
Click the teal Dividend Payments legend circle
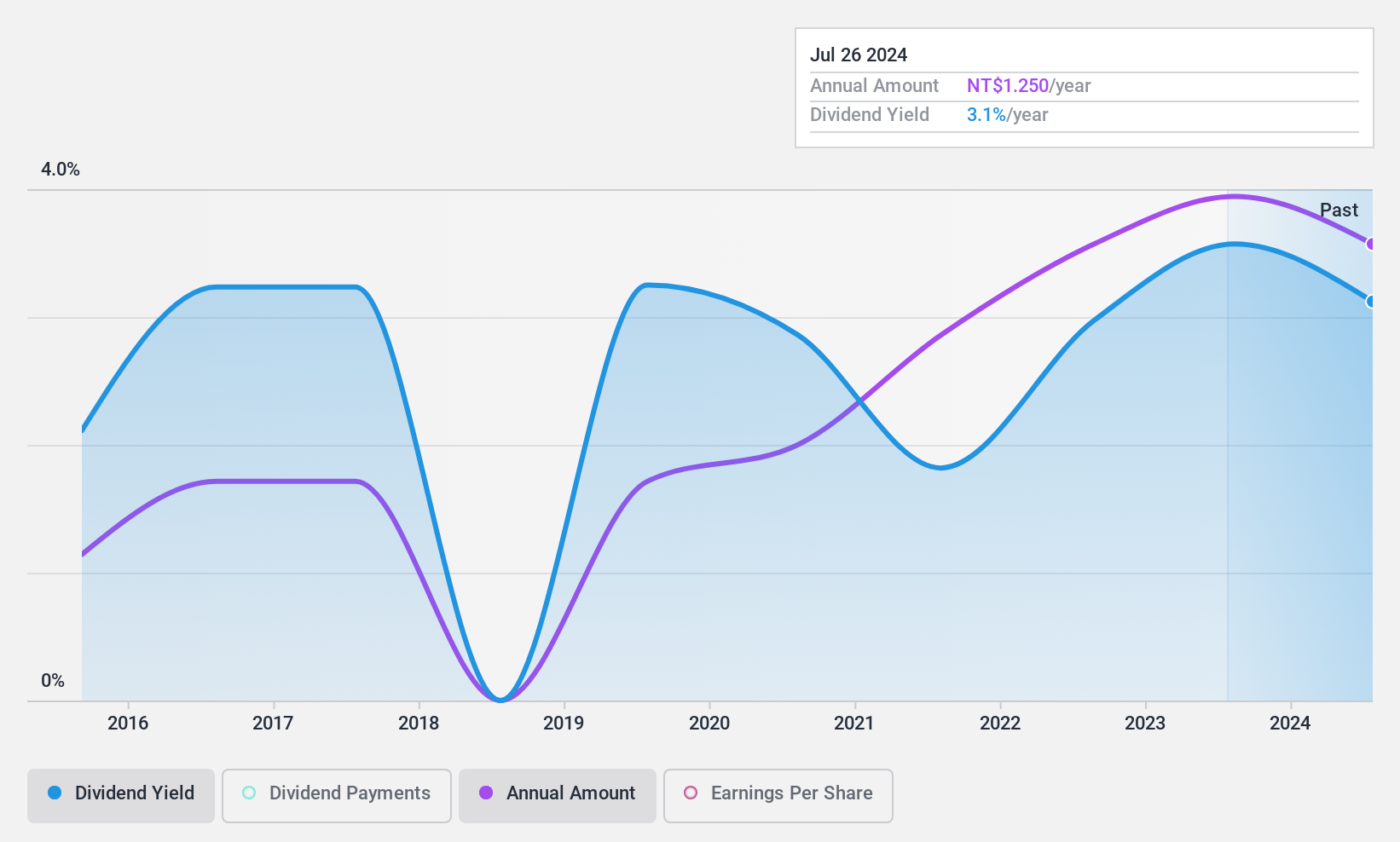pos(249,793)
